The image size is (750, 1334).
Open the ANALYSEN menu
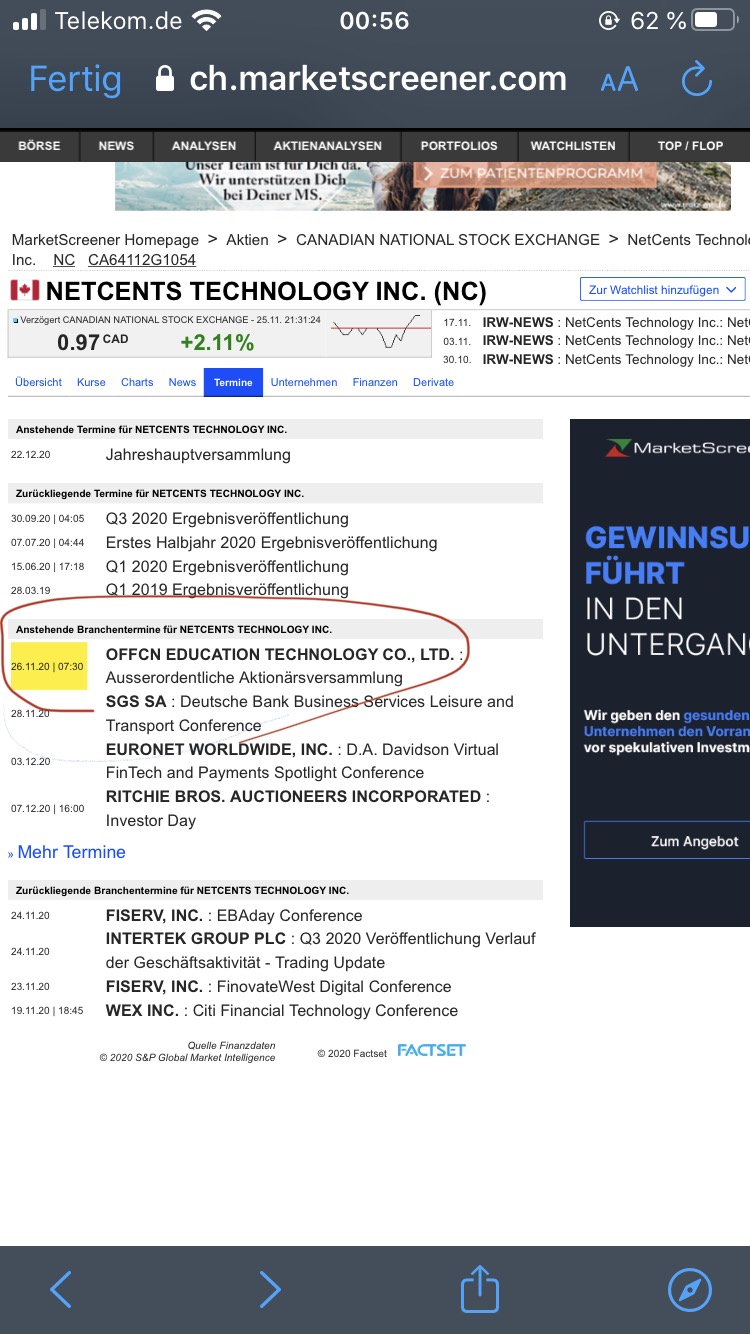[204, 146]
